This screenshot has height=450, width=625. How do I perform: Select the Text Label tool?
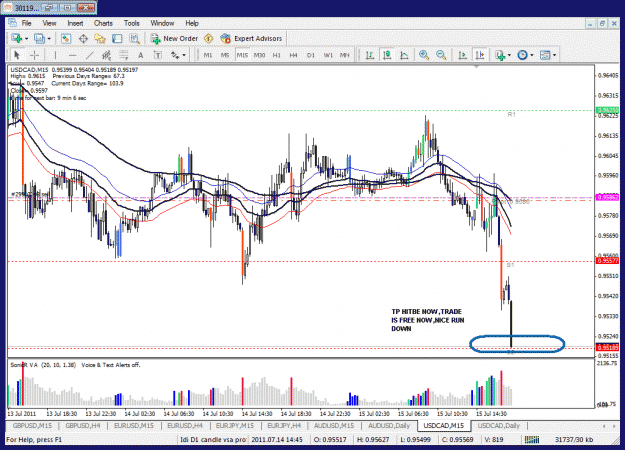158,55
